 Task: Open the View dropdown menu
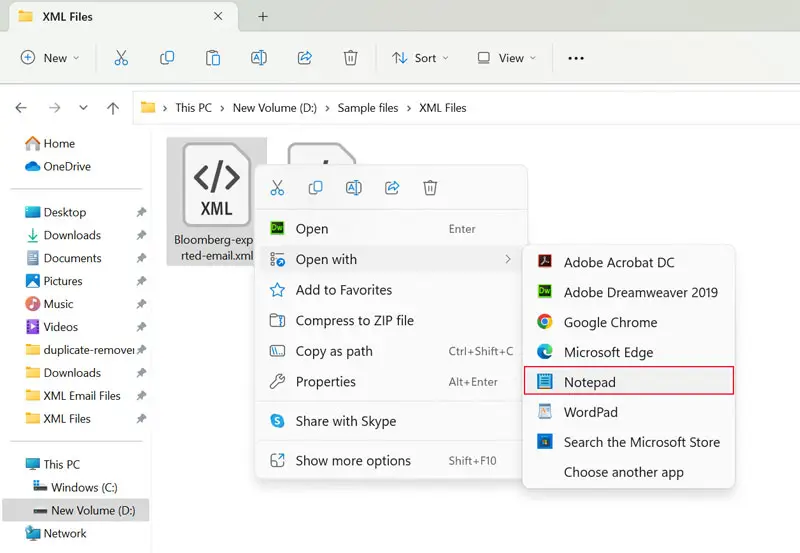click(x=506, y=58)
